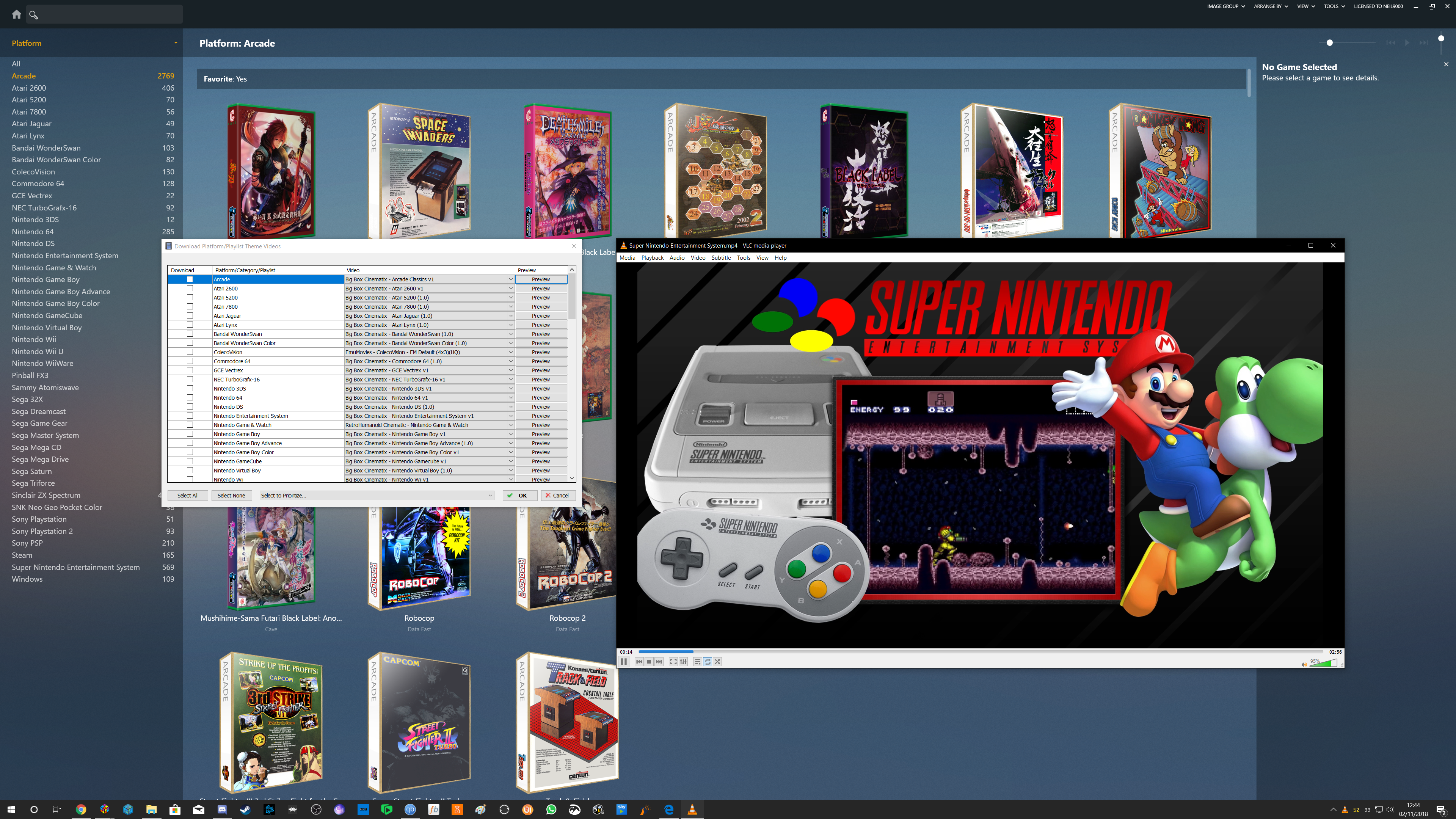Stop playback in VLC
Screen dimensions: 1456x819
tap(649, 662)
